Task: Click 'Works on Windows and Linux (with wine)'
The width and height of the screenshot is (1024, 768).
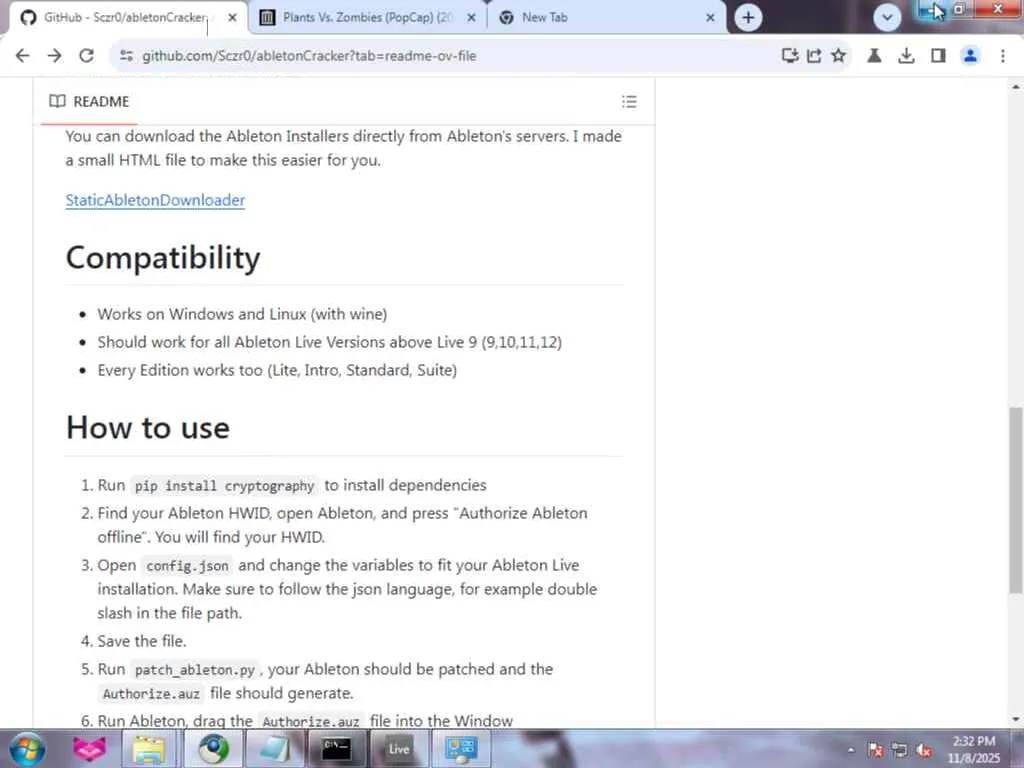Action: [242, 314]
